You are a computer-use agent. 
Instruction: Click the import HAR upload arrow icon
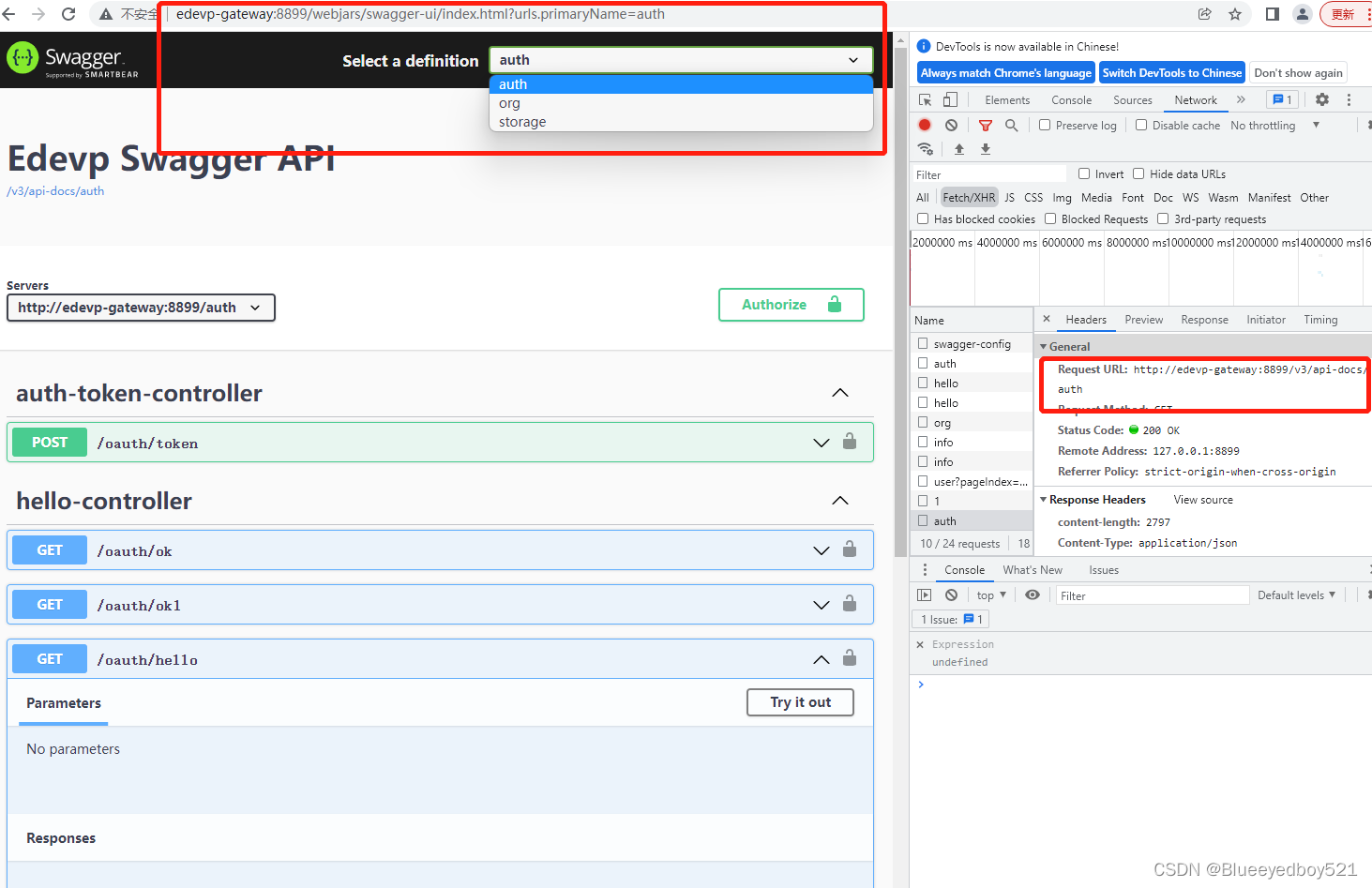(959, 149)
